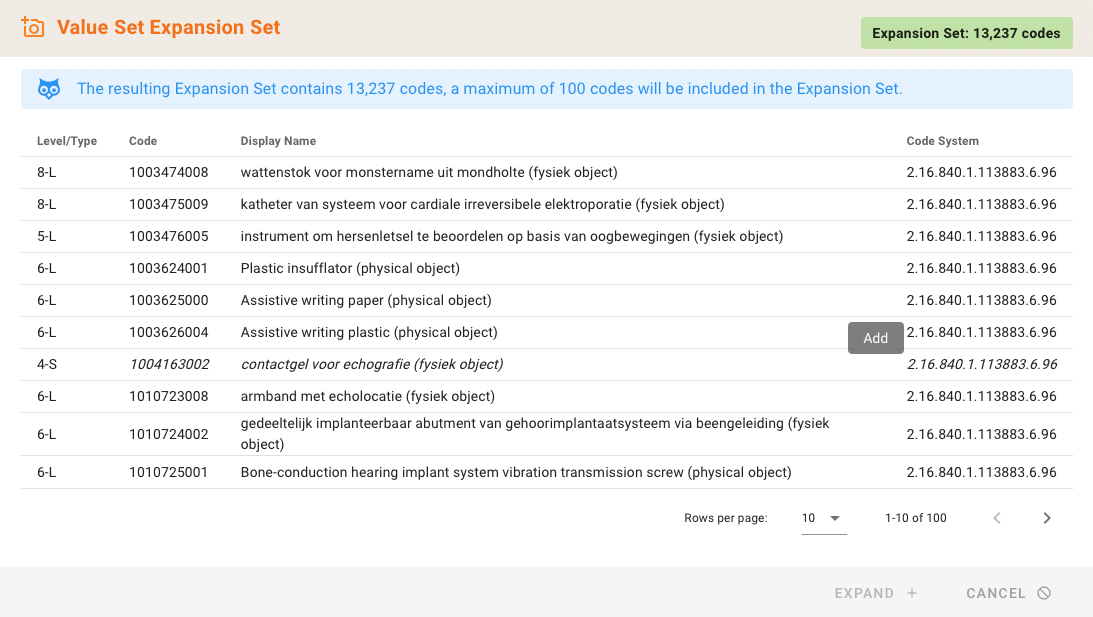Click the plus icon beside Expand
1093x617 pixels.
point(912,593)
